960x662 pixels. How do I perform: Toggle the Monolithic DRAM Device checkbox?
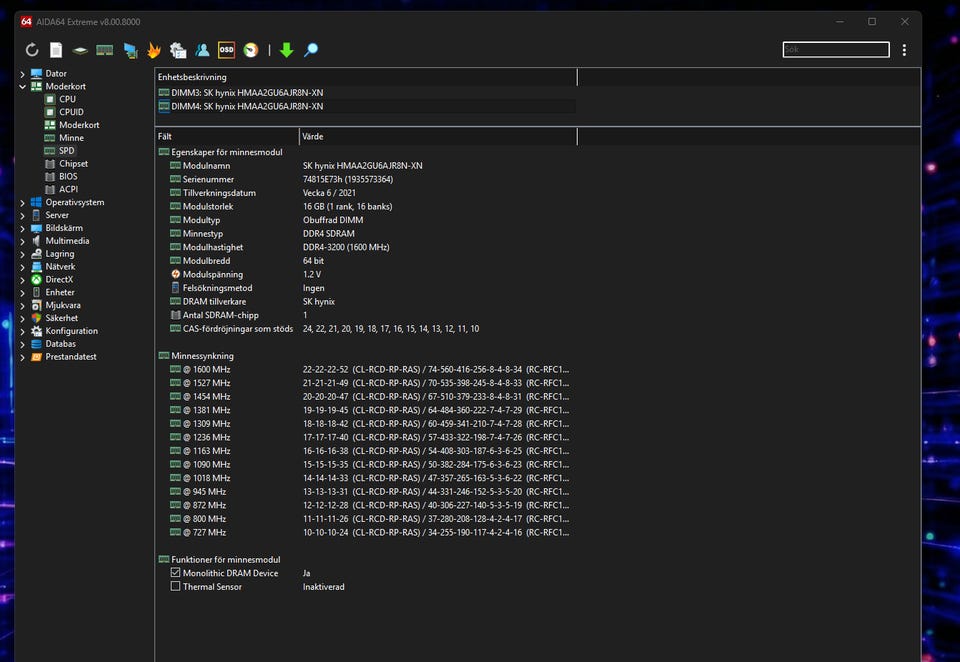[x=175, y=573]
